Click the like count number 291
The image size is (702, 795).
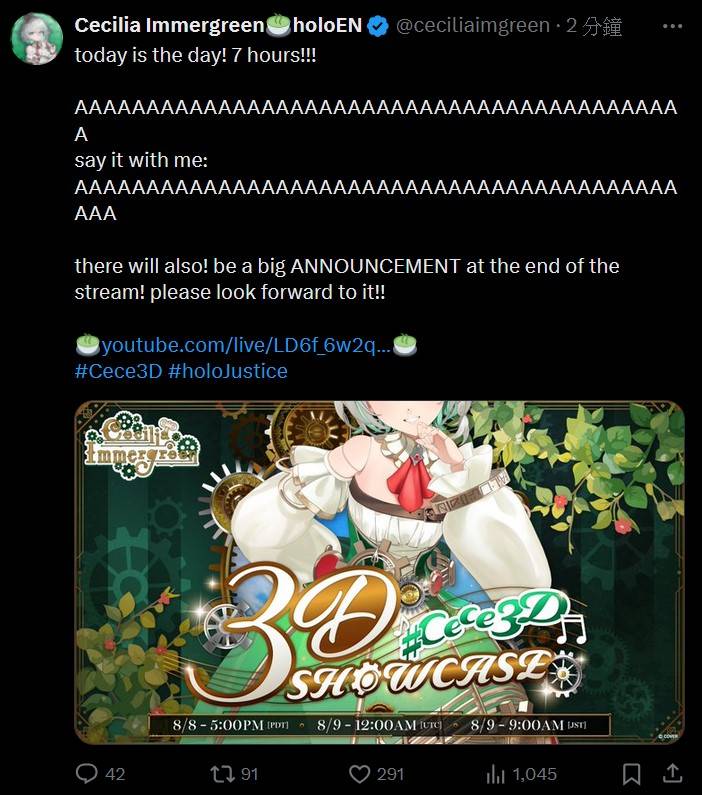(390, 774)
